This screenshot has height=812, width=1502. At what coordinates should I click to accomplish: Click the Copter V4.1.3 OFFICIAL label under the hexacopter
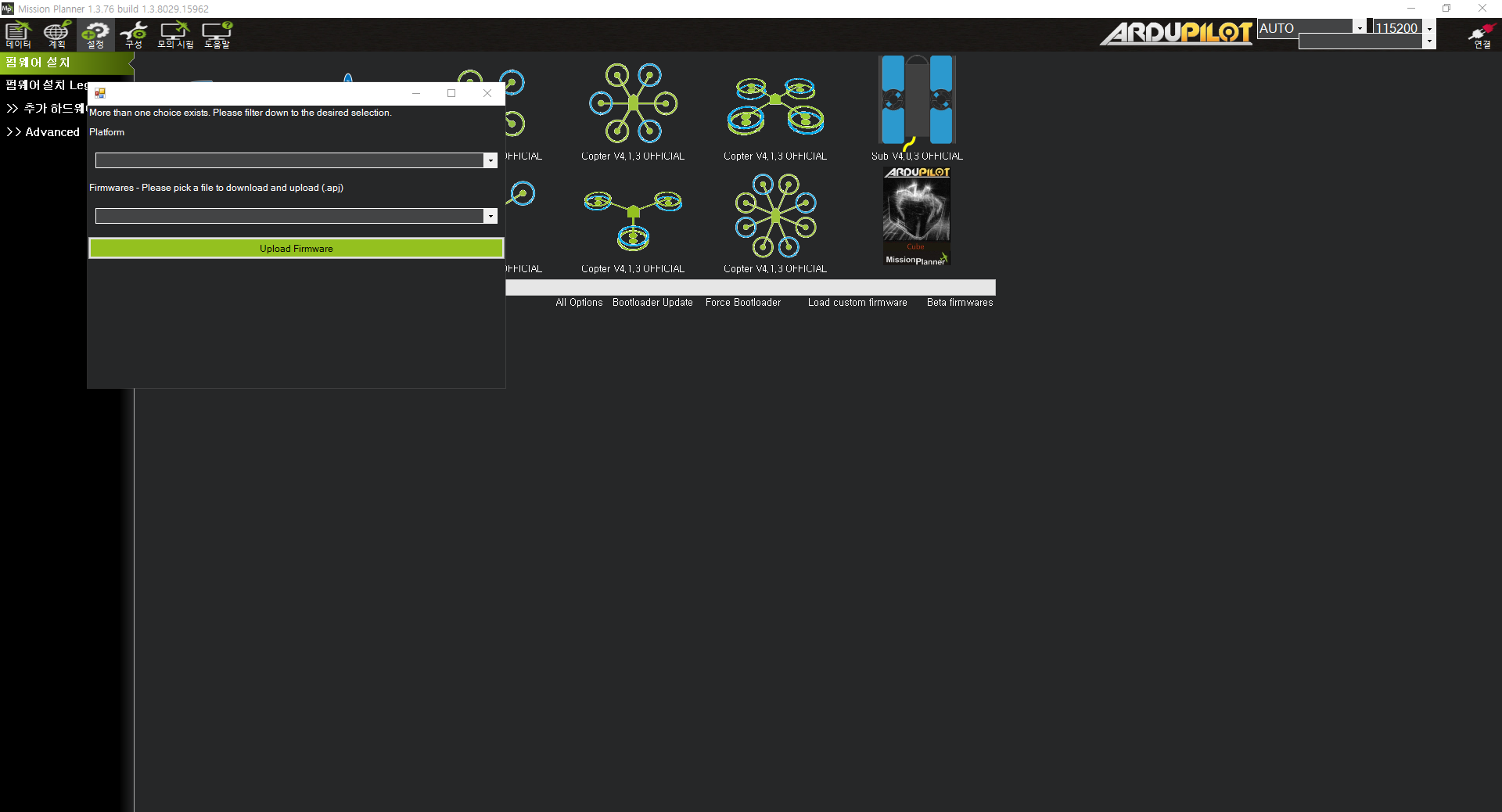[633, 156]
